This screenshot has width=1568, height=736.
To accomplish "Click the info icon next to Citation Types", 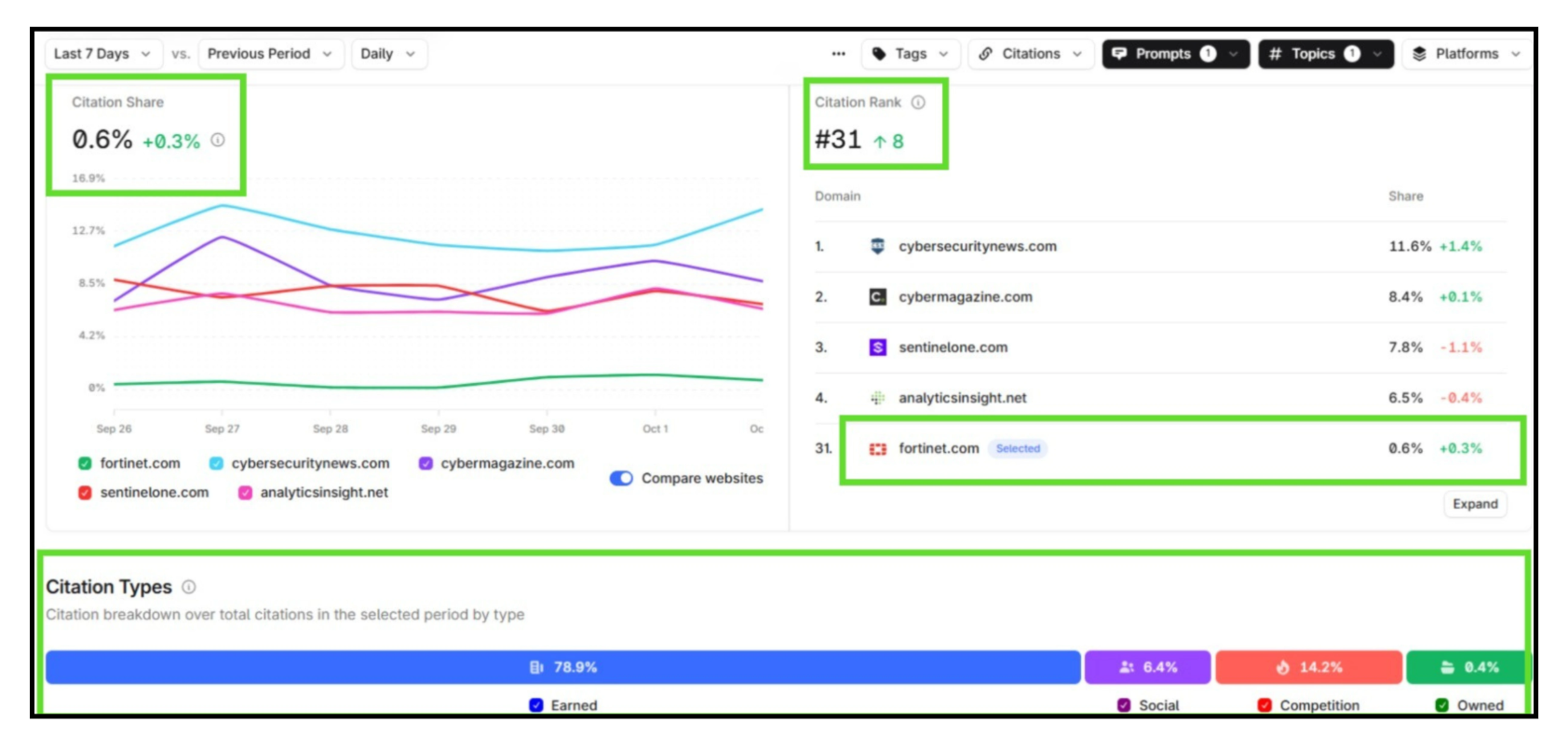I will 189,587.
